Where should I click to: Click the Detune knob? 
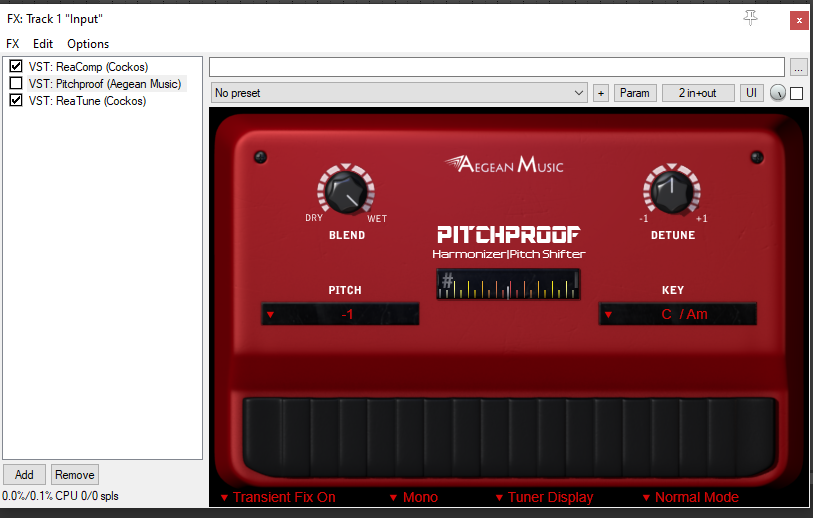[x=672, y=190]
